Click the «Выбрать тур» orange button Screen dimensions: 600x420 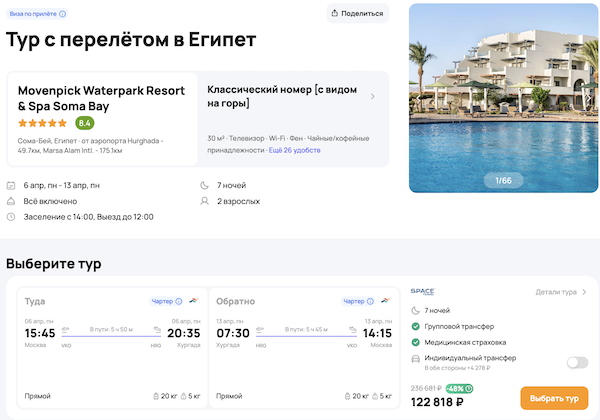[554, 398]
